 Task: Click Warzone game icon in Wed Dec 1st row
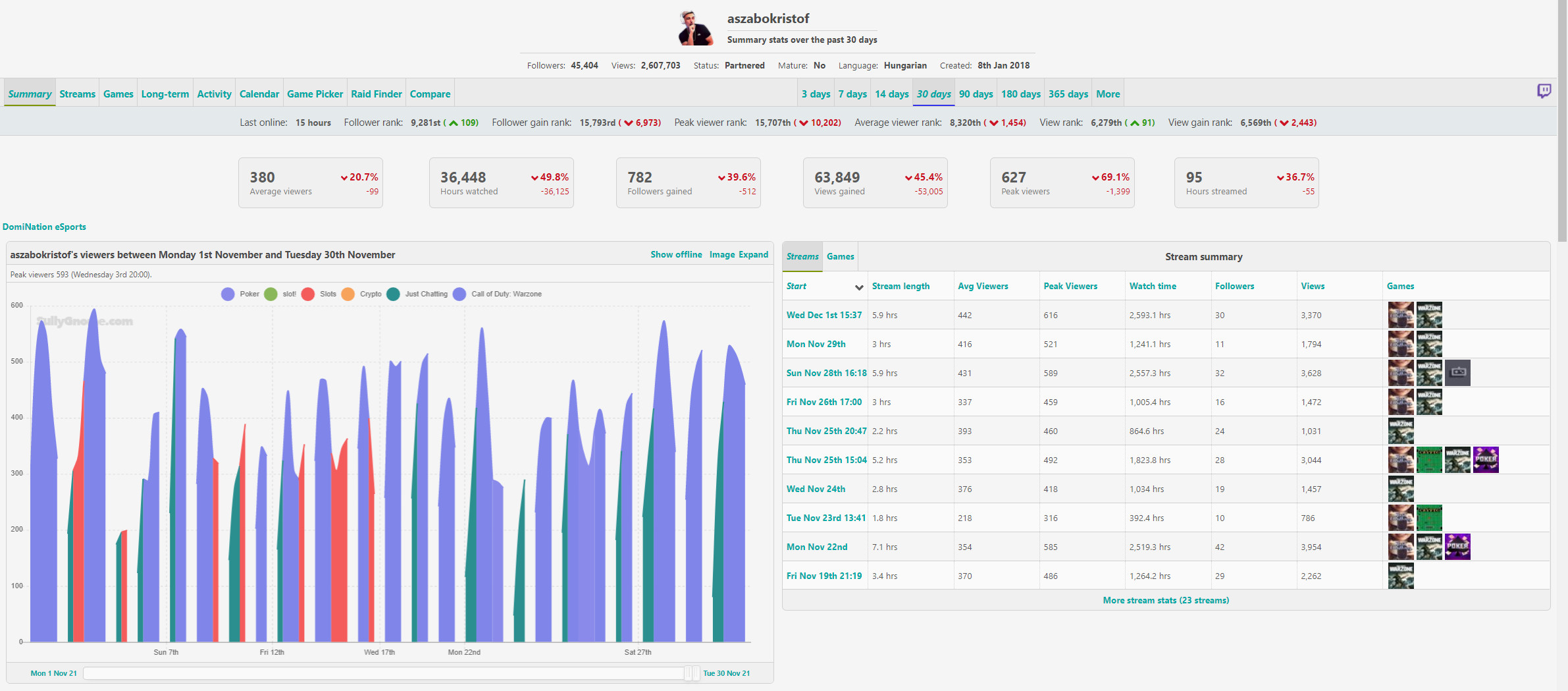click(1429, 315)
